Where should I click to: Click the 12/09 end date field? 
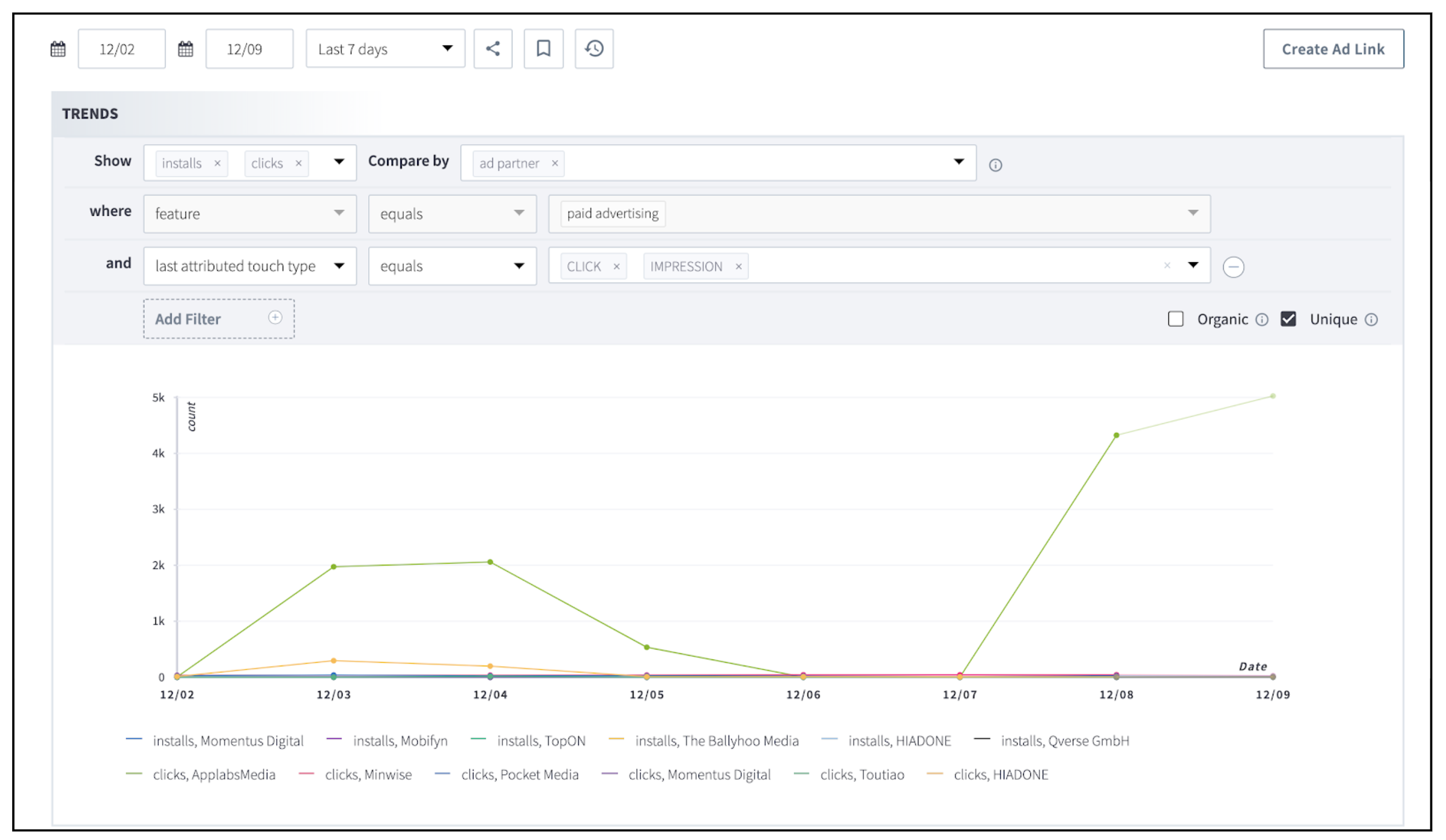tap(250, 49)
